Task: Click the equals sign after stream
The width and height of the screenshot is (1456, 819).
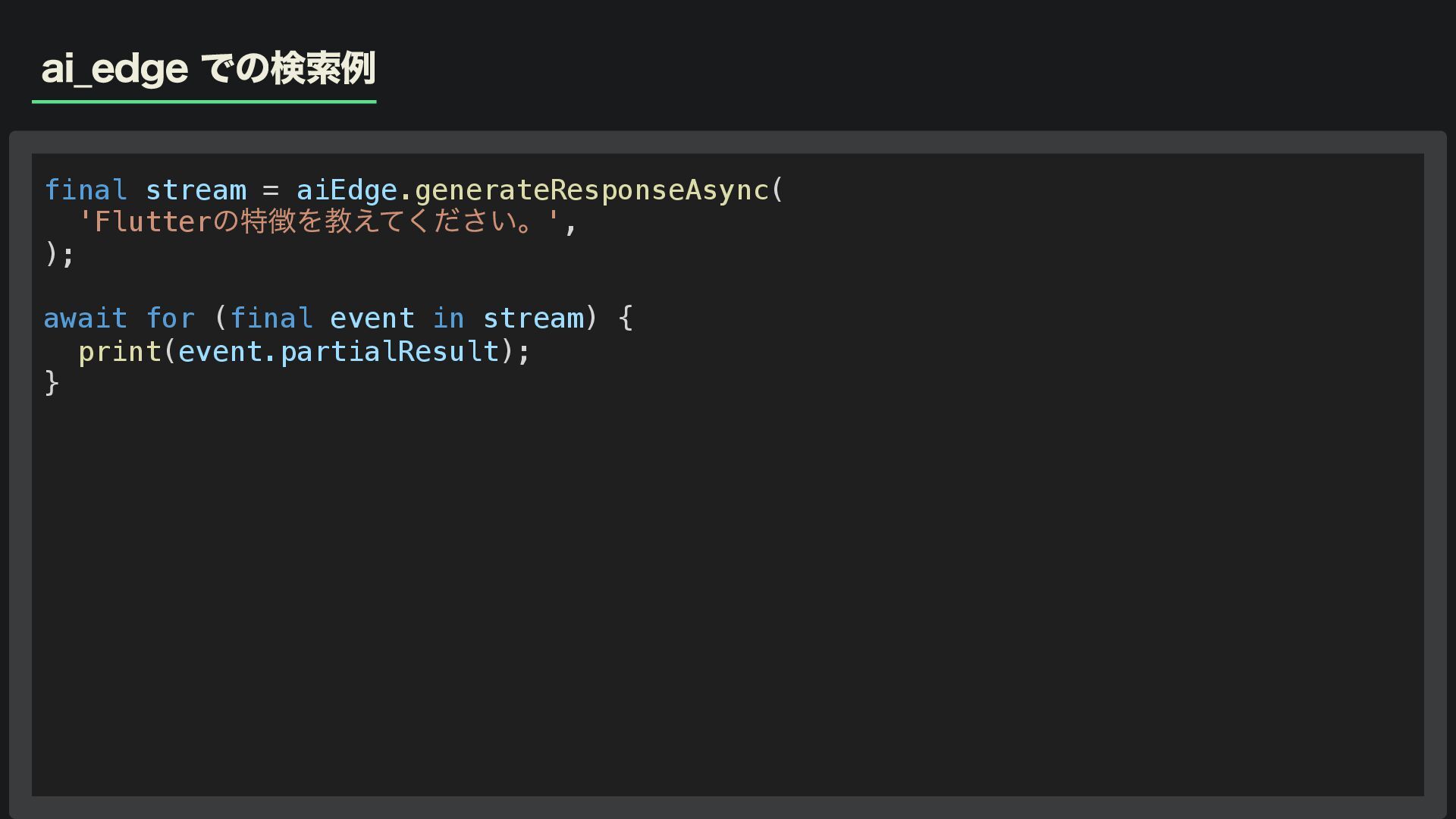Action: (x=271, y=190)
